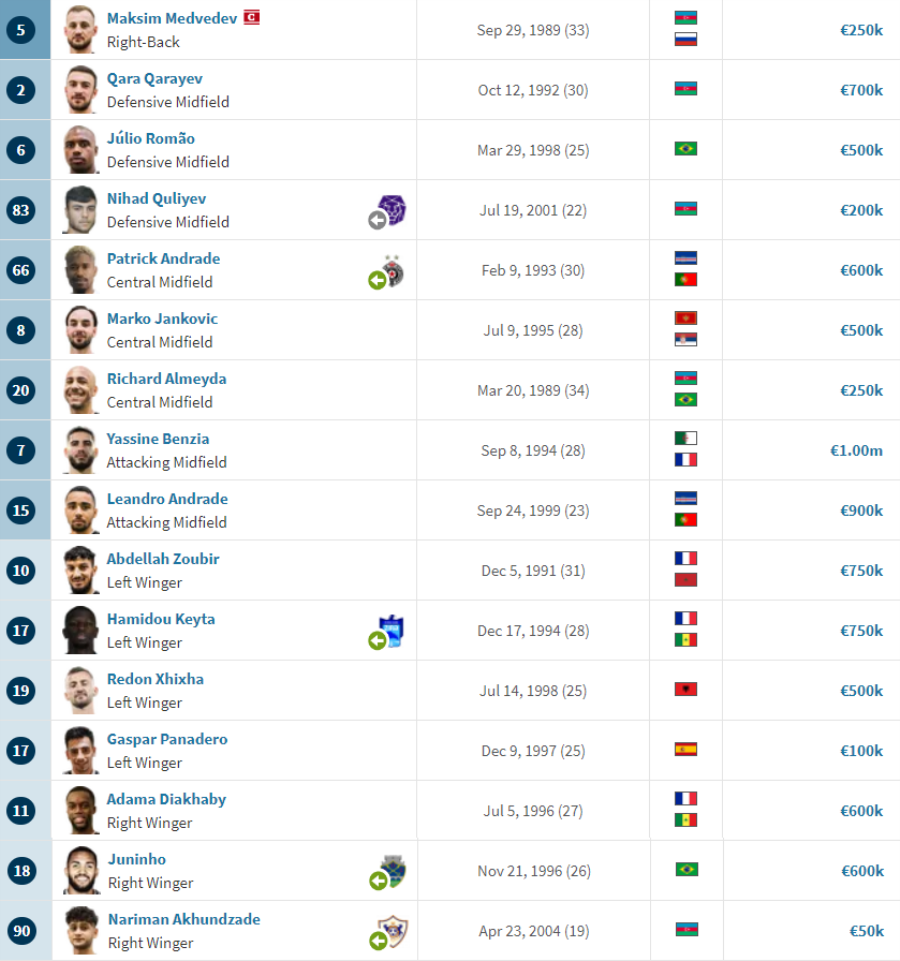Click red flag icon beside Maksim Medvedev's name
This screenshot has width=900, height=961.
[x=251, y=18]
